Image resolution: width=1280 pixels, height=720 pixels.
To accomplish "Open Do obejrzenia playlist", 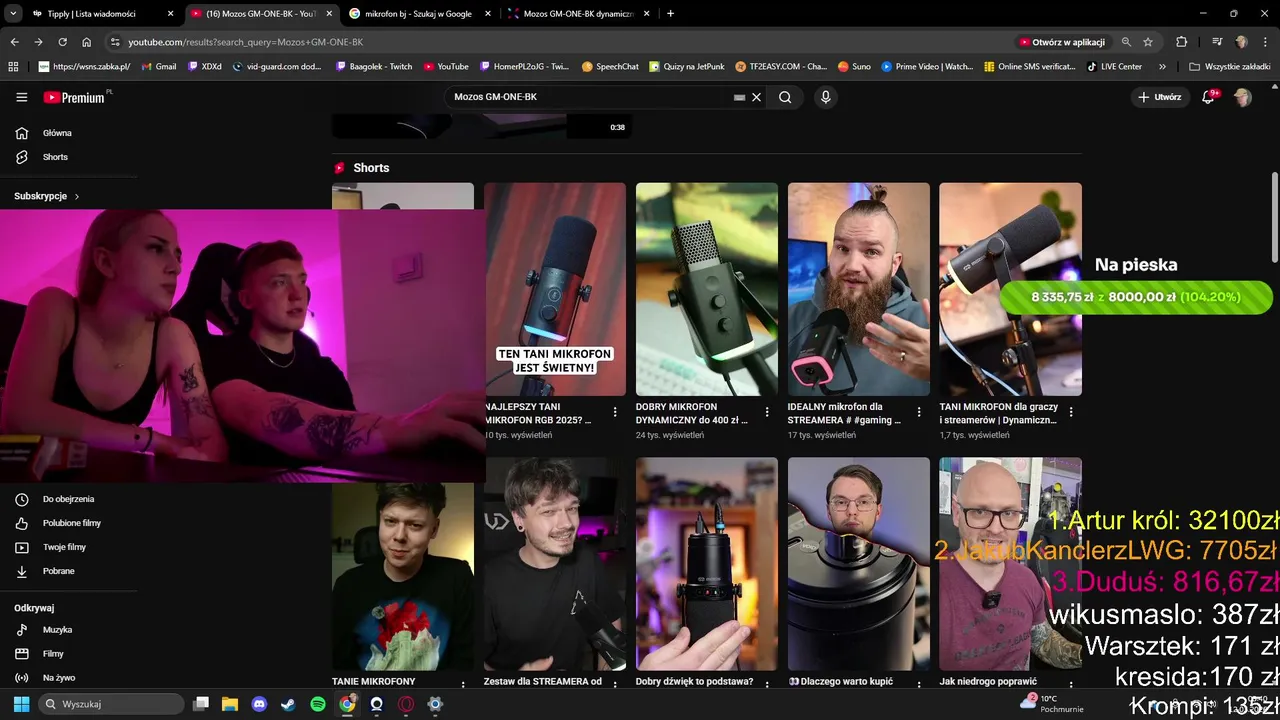I will (x=68, y=499).
